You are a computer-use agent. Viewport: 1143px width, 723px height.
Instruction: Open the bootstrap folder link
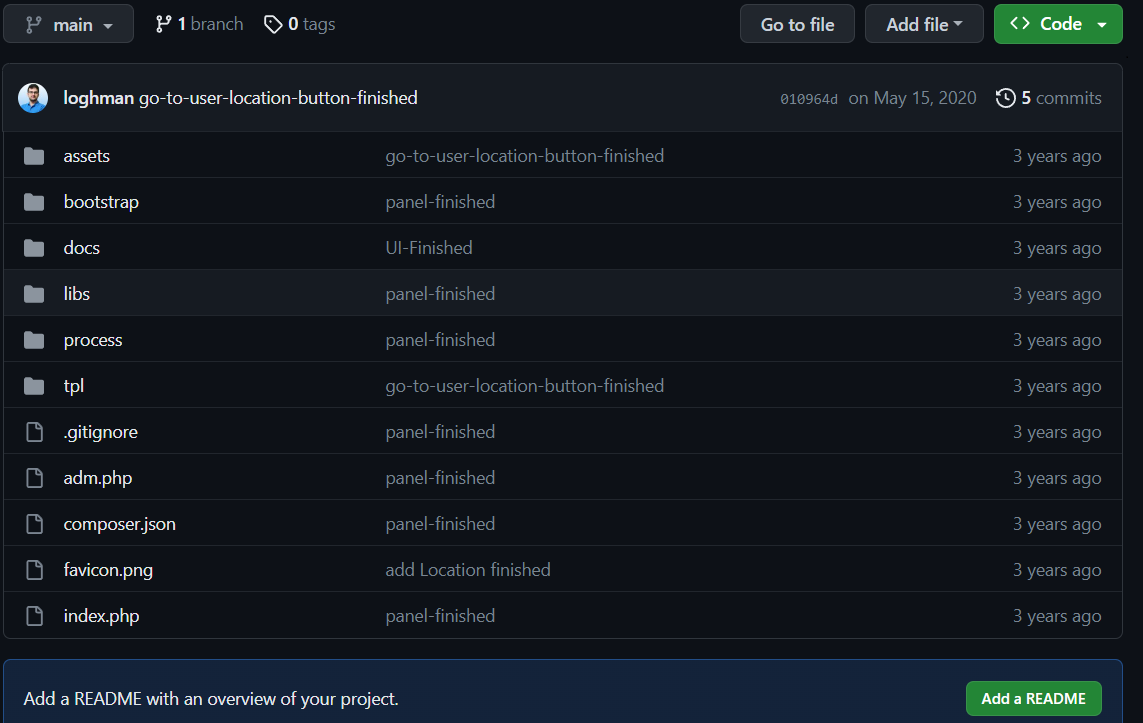[101, 202]
